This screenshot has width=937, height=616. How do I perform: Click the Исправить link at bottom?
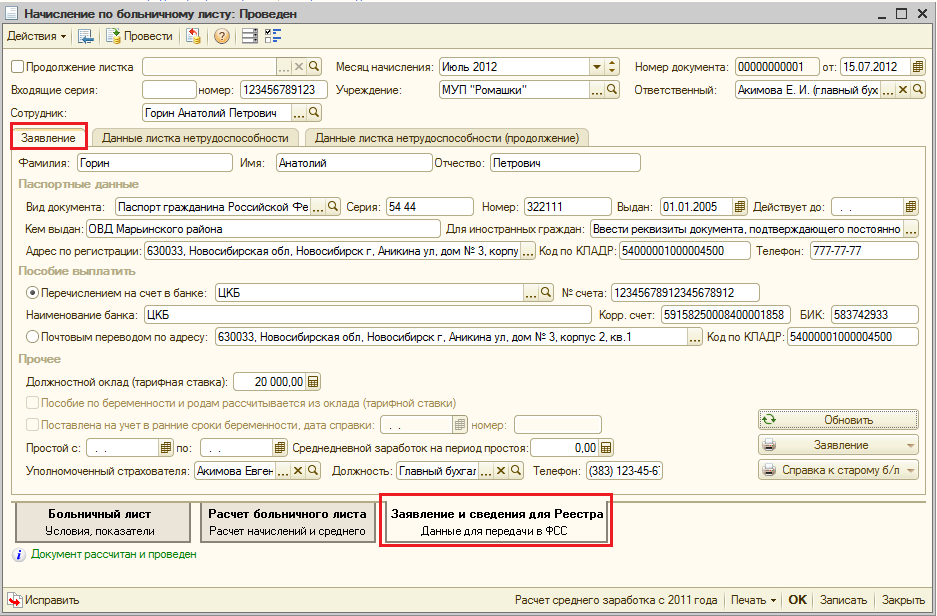(x=43, y=600)
